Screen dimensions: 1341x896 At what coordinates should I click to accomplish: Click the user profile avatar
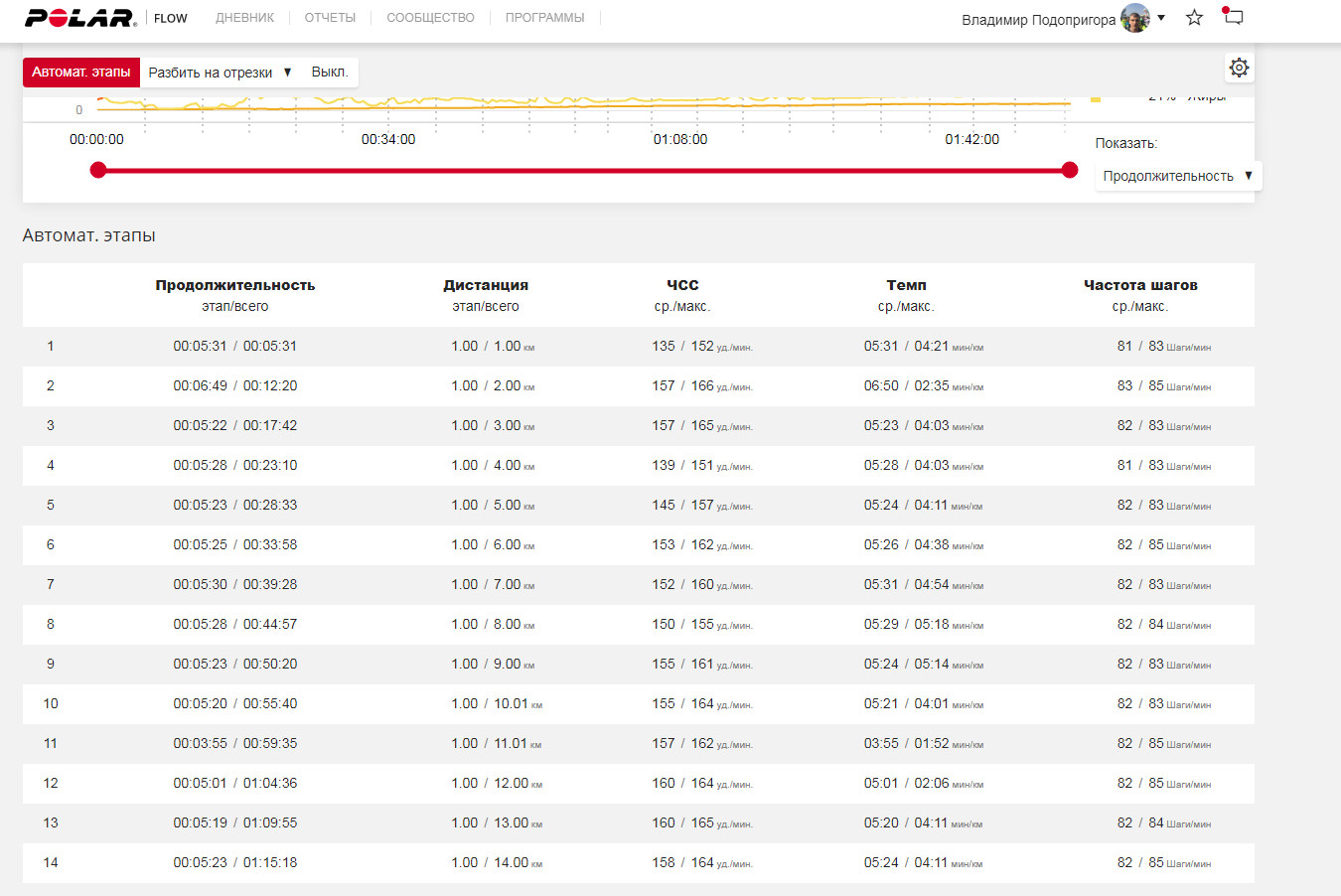tap(1135, 18)
